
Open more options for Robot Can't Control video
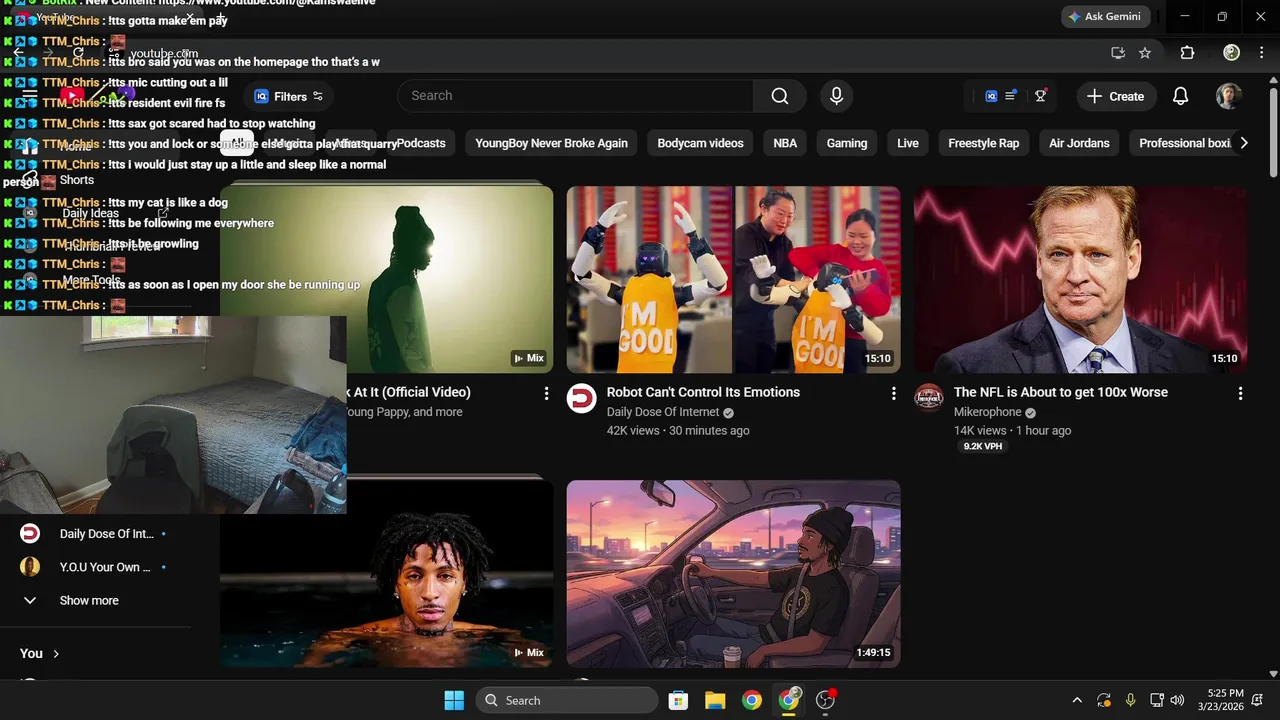coord(893,394)
